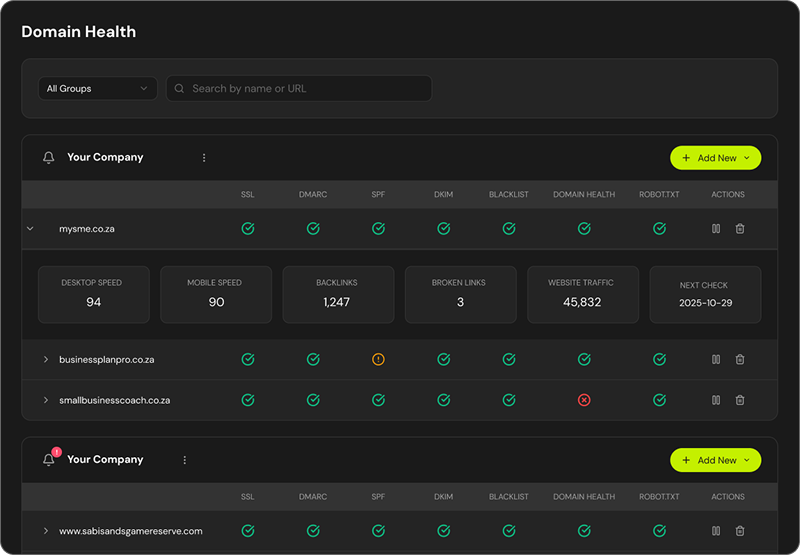Open the three-dot menu for the second Your Company group
The height and width of the screenshot is (555, 800).
pos(185,460)
